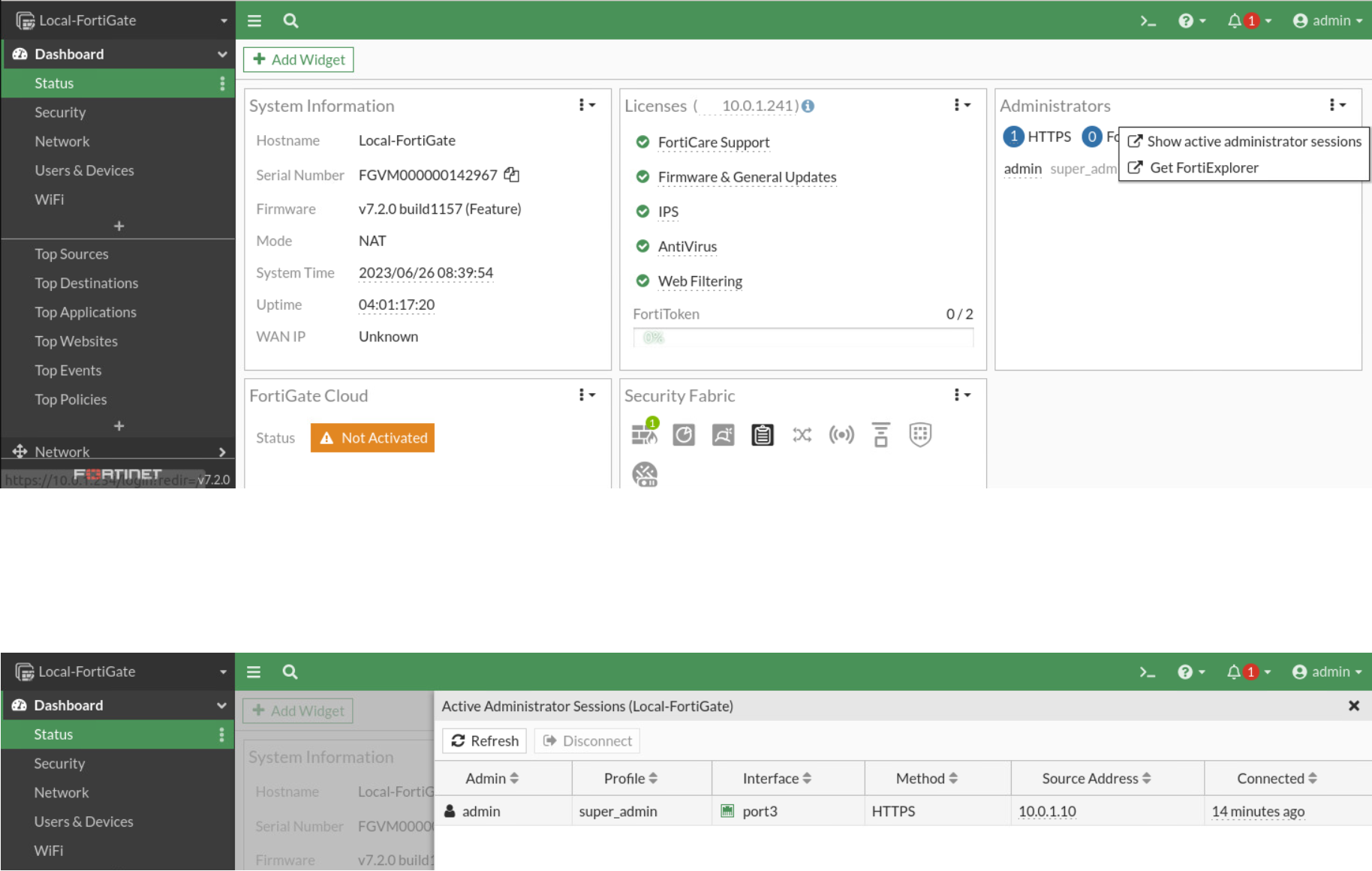Image resolution: width=1372 pixels, height=871 pixels.
Task: Select Show active administrator sessions
Action: (1244, 141)
